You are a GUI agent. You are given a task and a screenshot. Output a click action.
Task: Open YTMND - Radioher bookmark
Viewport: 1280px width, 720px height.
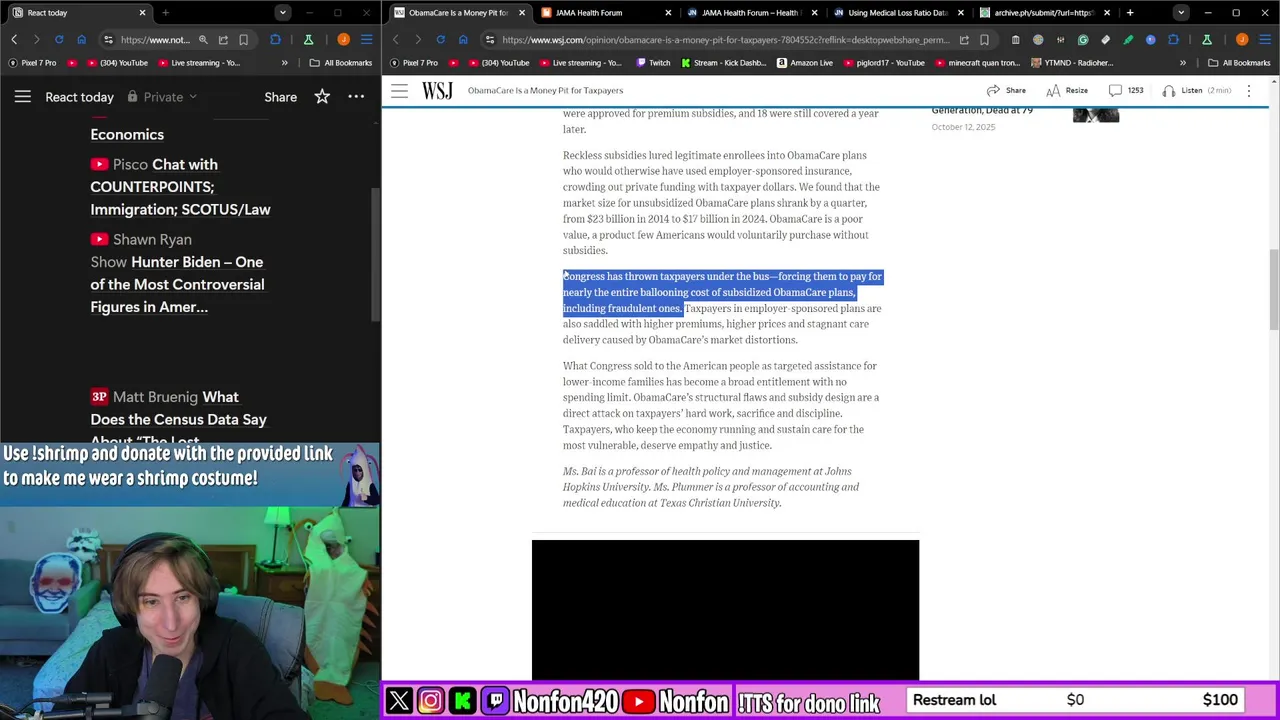coord(1072,62)
